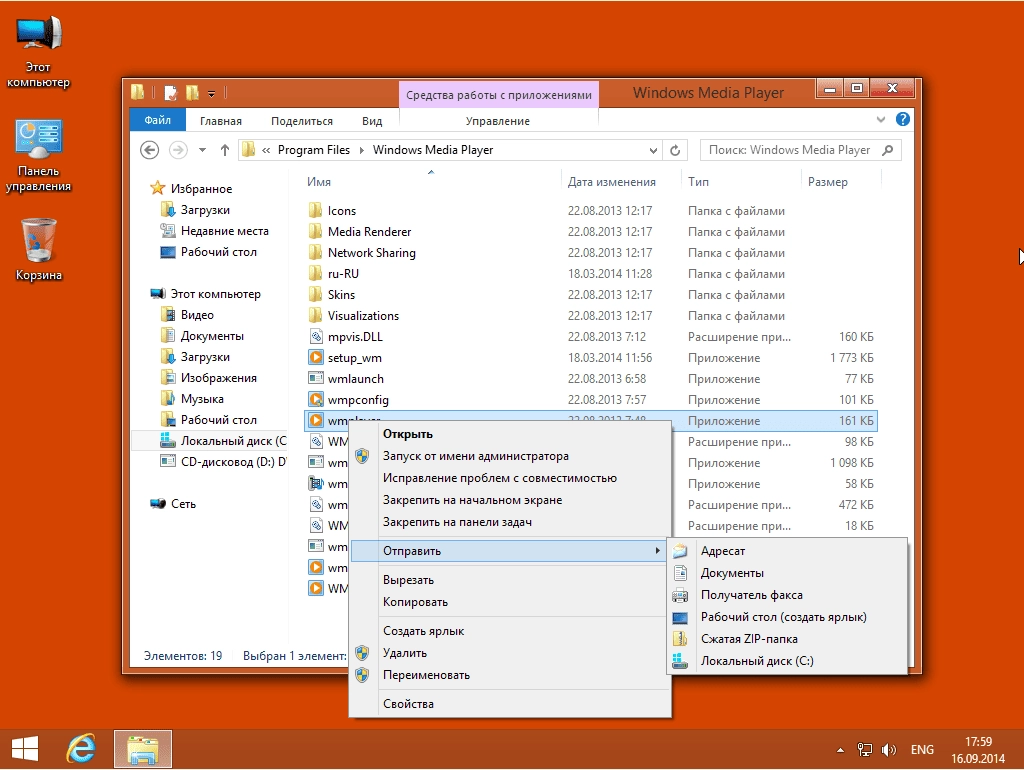Click the File Explorer taskbar icon
This screenshot has height=770, width=1024.
[x=143, y=749]
